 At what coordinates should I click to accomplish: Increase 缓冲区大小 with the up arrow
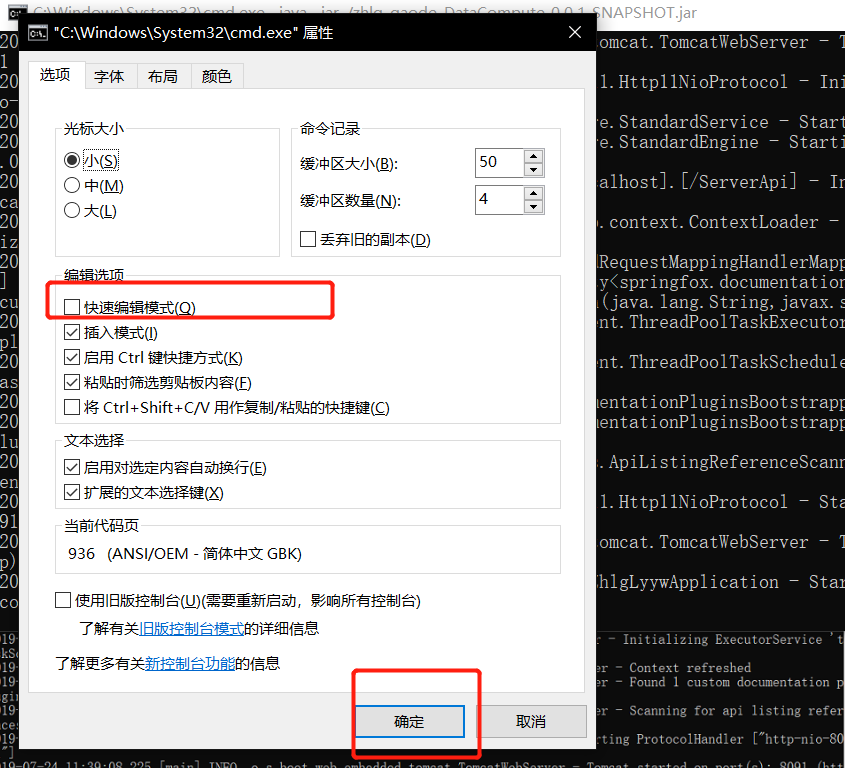click(534, 156)
